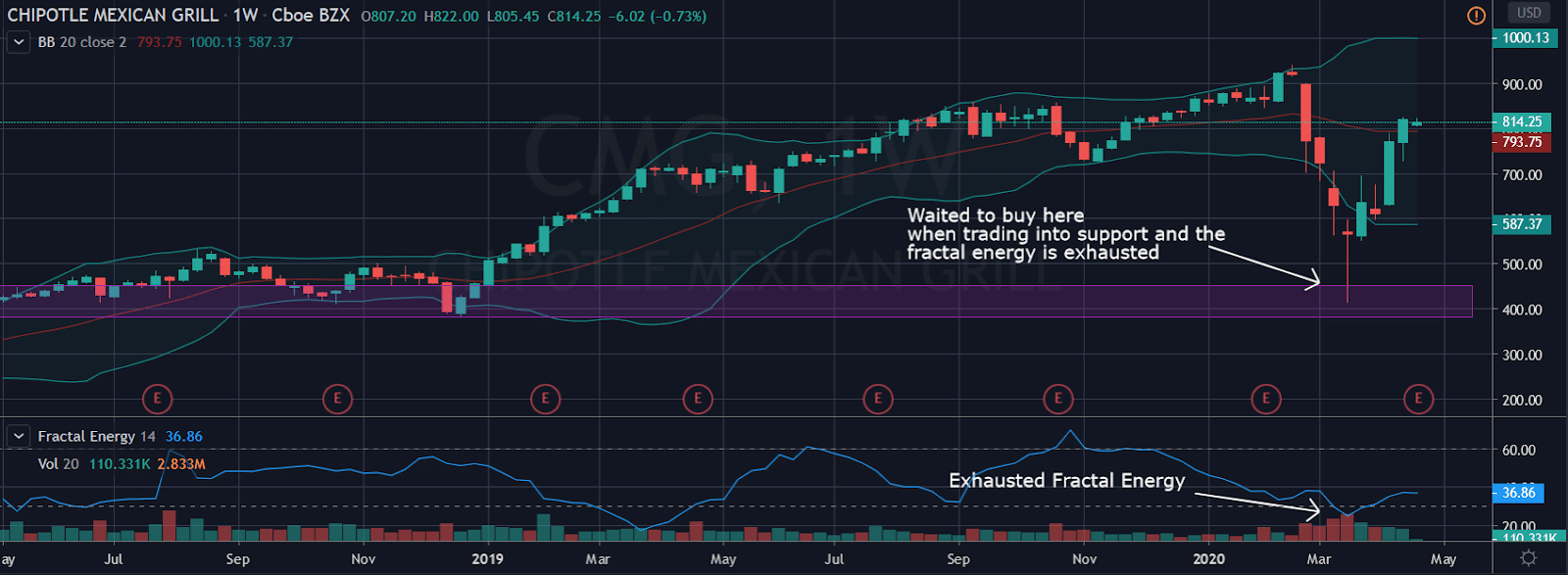Open the February 2019 earnings marker
The image size is (1568, 575).
pos(545,399)
